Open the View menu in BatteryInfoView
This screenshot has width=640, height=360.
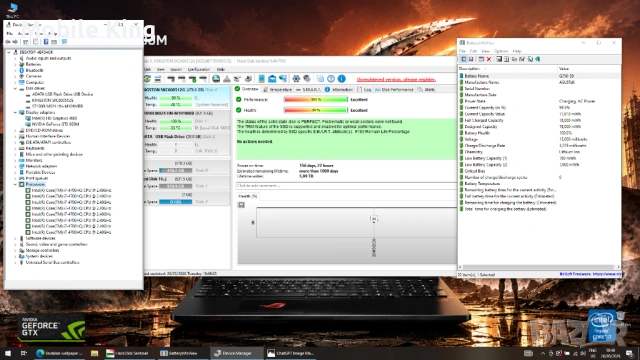pos(485,51)
